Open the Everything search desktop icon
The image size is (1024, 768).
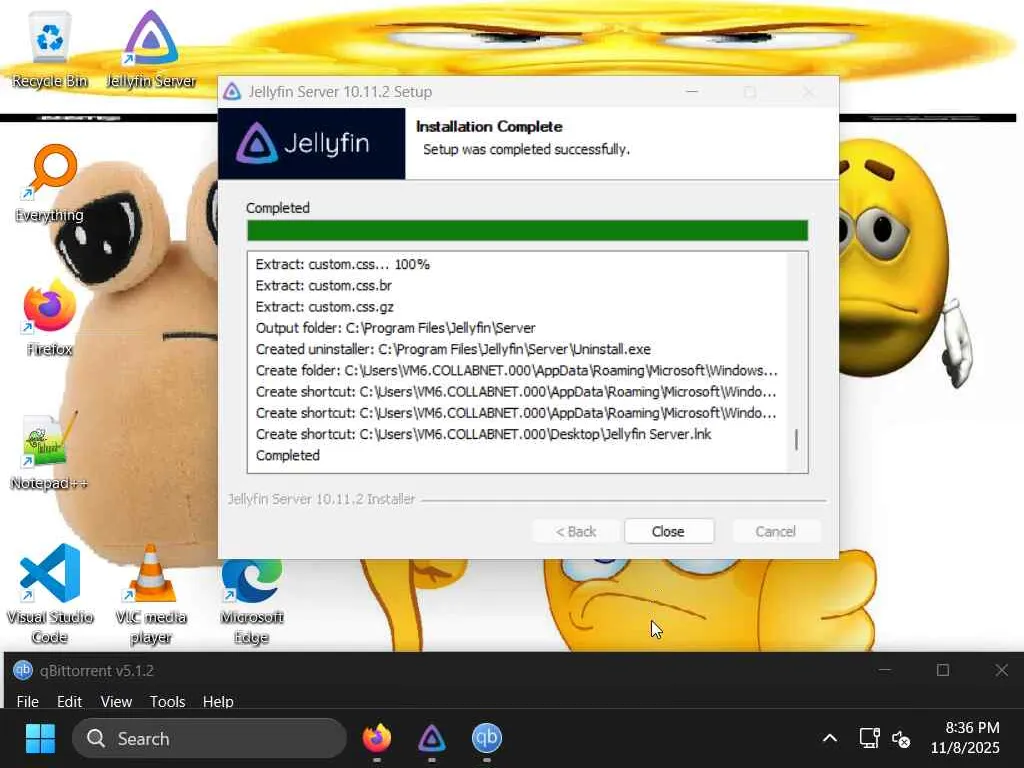point(50,184)
